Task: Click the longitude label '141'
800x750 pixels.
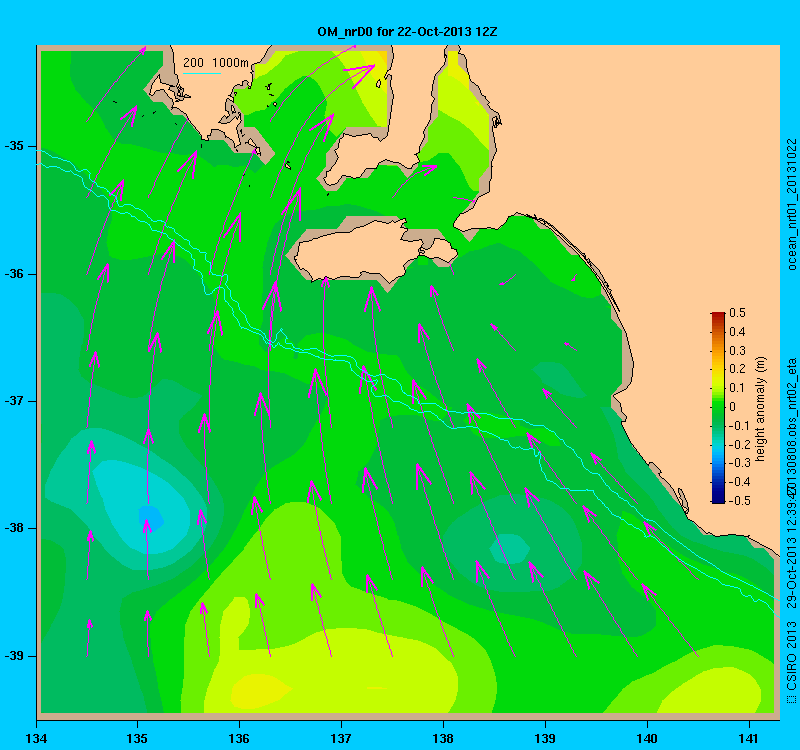Action: tap(749, 738)
